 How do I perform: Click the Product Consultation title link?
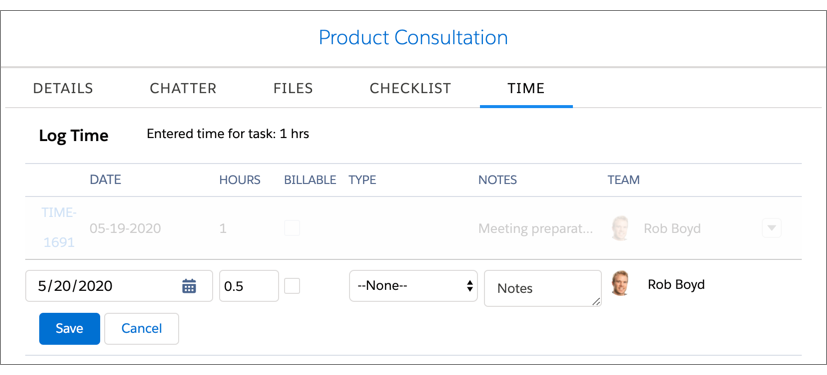413,37
